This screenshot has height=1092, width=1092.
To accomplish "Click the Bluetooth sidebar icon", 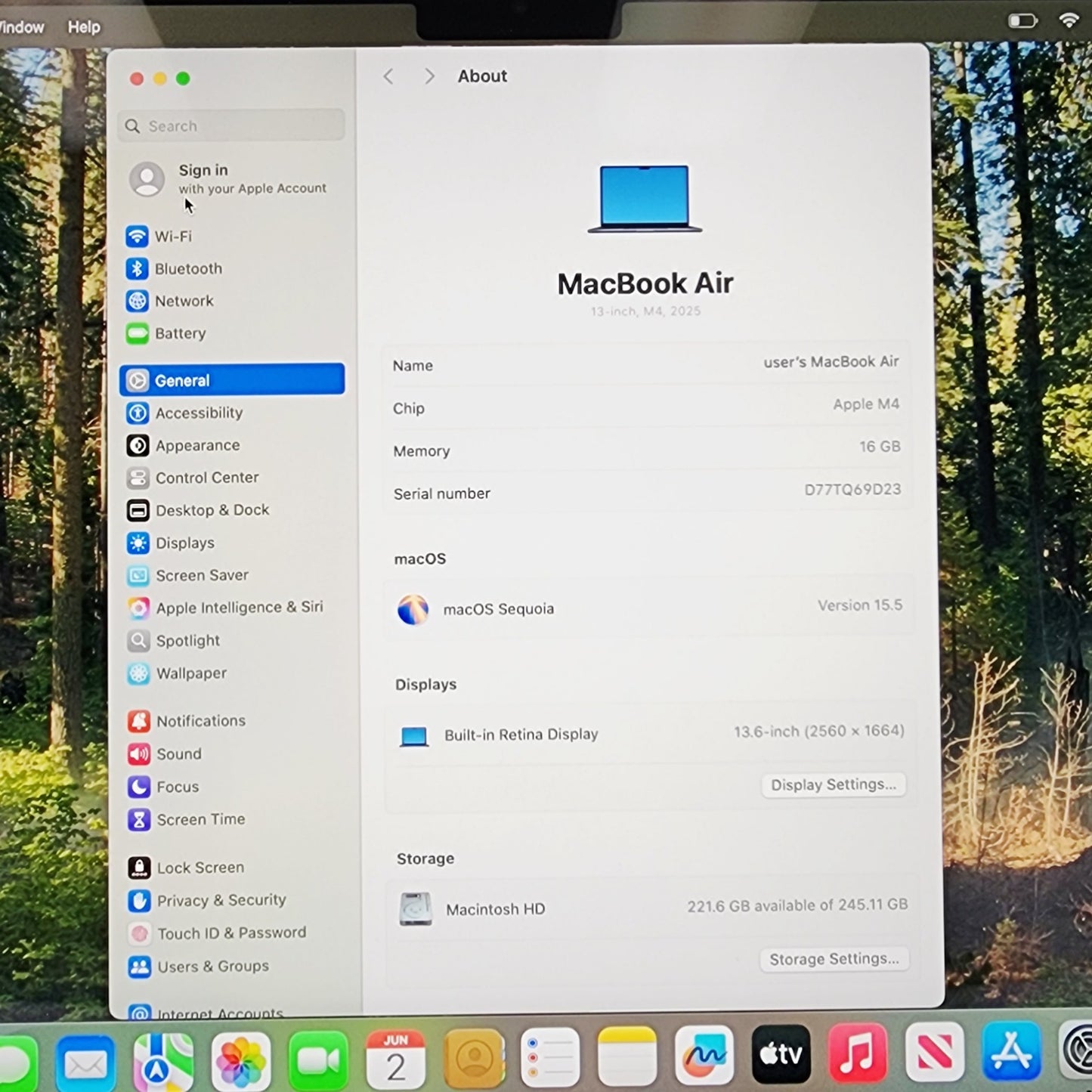I will point(137,269).
